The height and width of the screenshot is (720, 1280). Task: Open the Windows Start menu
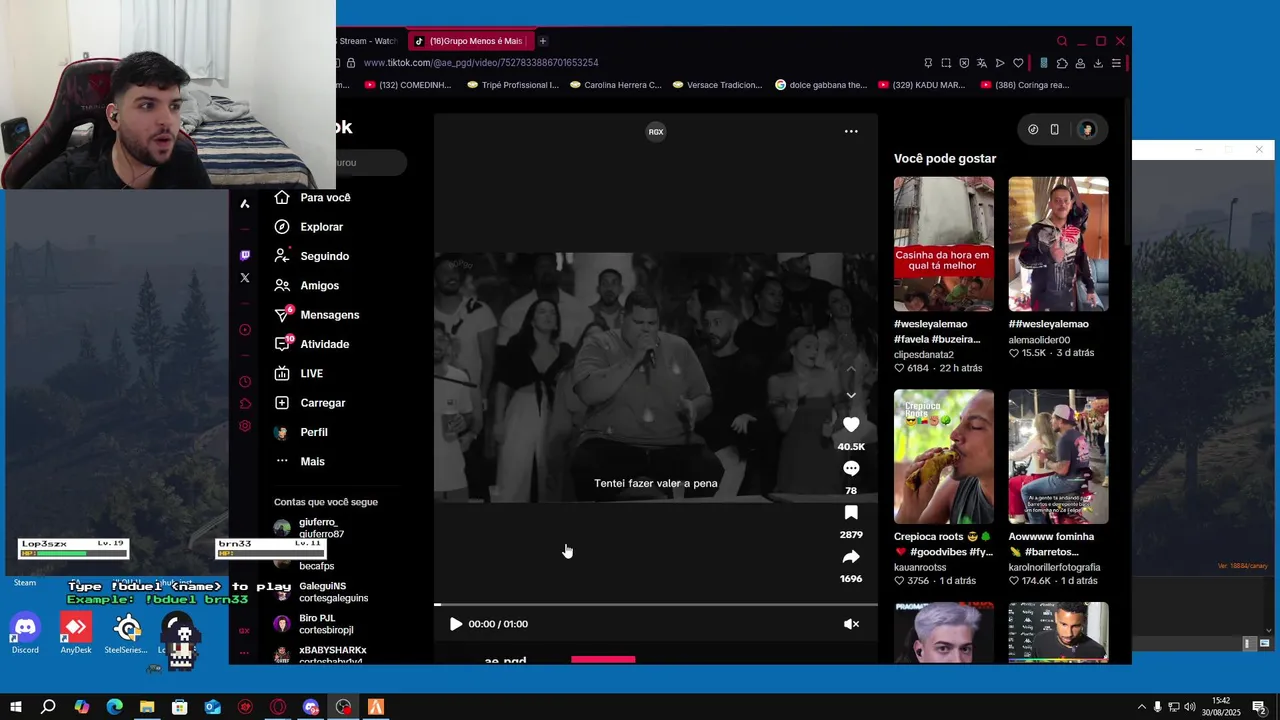pos(15,707)
